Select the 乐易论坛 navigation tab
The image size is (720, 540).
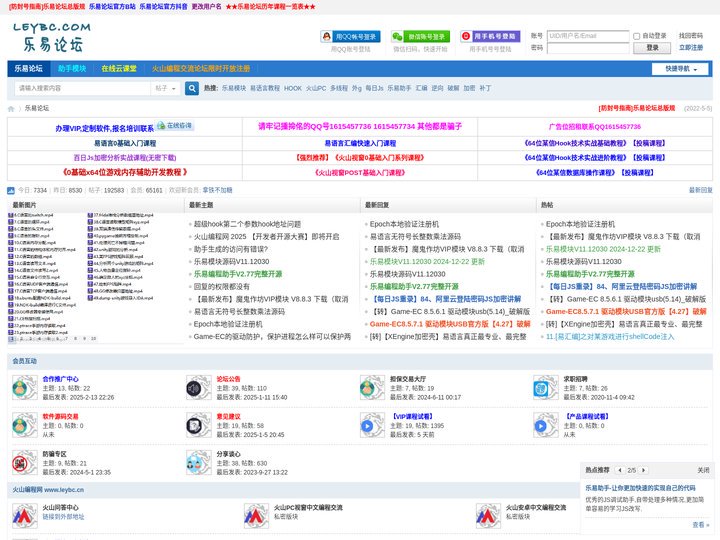coord(28,68)
